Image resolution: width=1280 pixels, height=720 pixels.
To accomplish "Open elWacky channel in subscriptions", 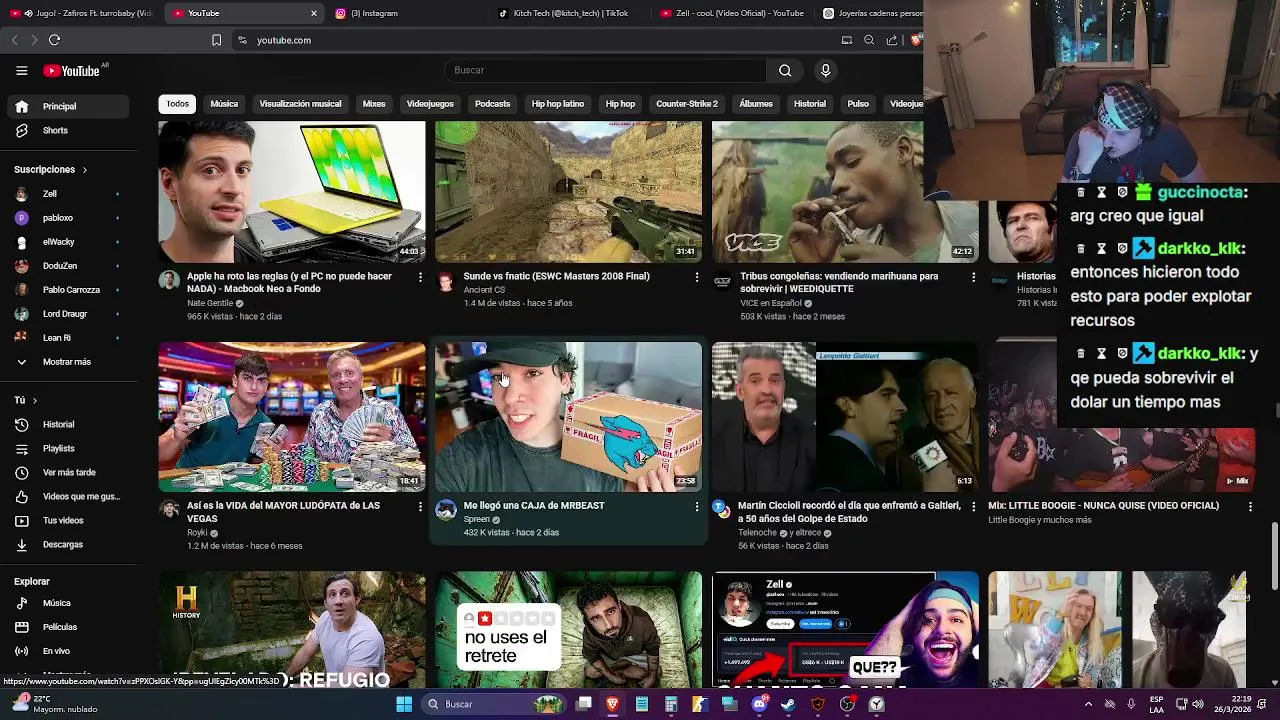I will tap(68, 242).
